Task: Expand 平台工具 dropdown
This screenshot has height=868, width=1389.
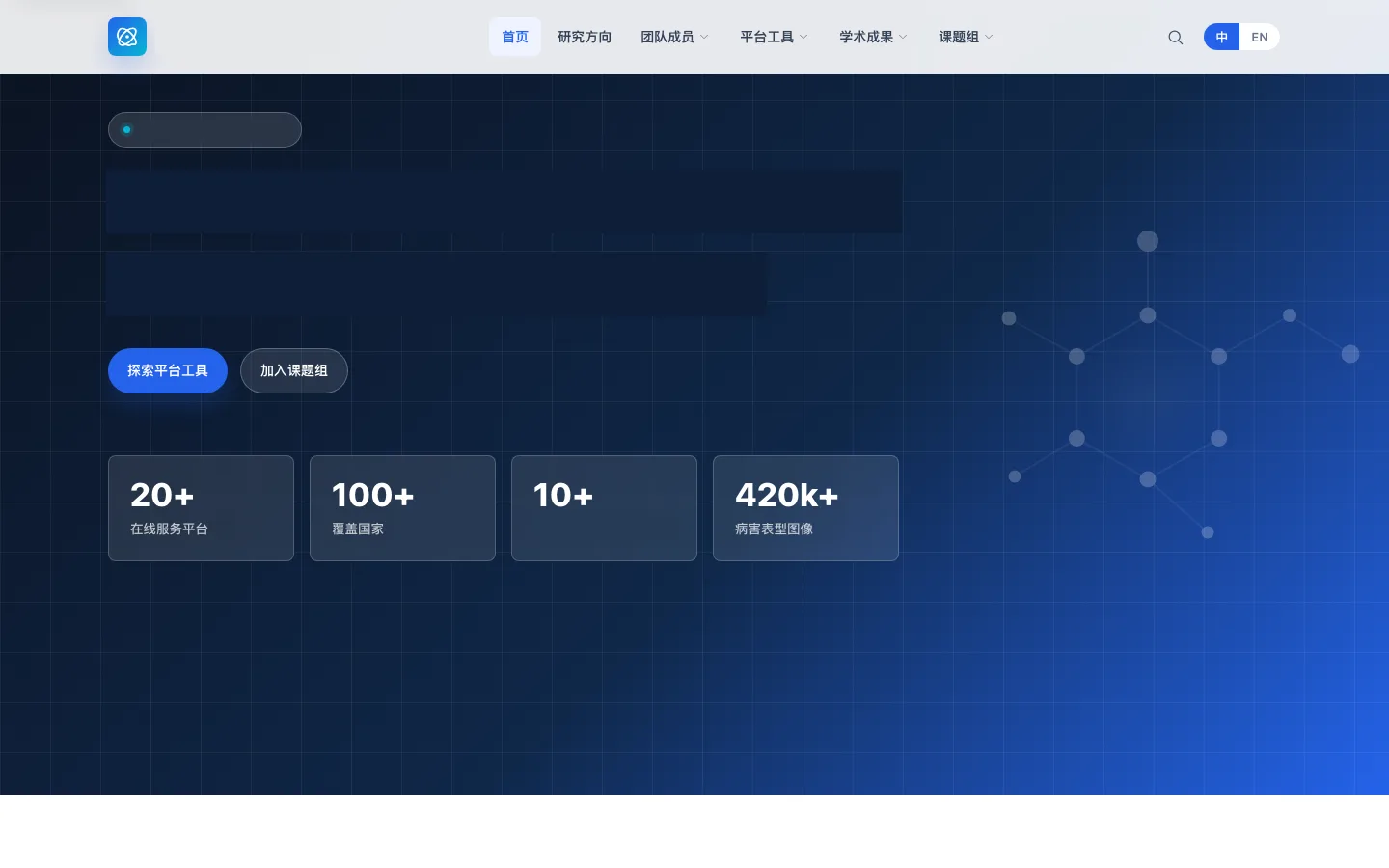Action: tap(774, 37)
